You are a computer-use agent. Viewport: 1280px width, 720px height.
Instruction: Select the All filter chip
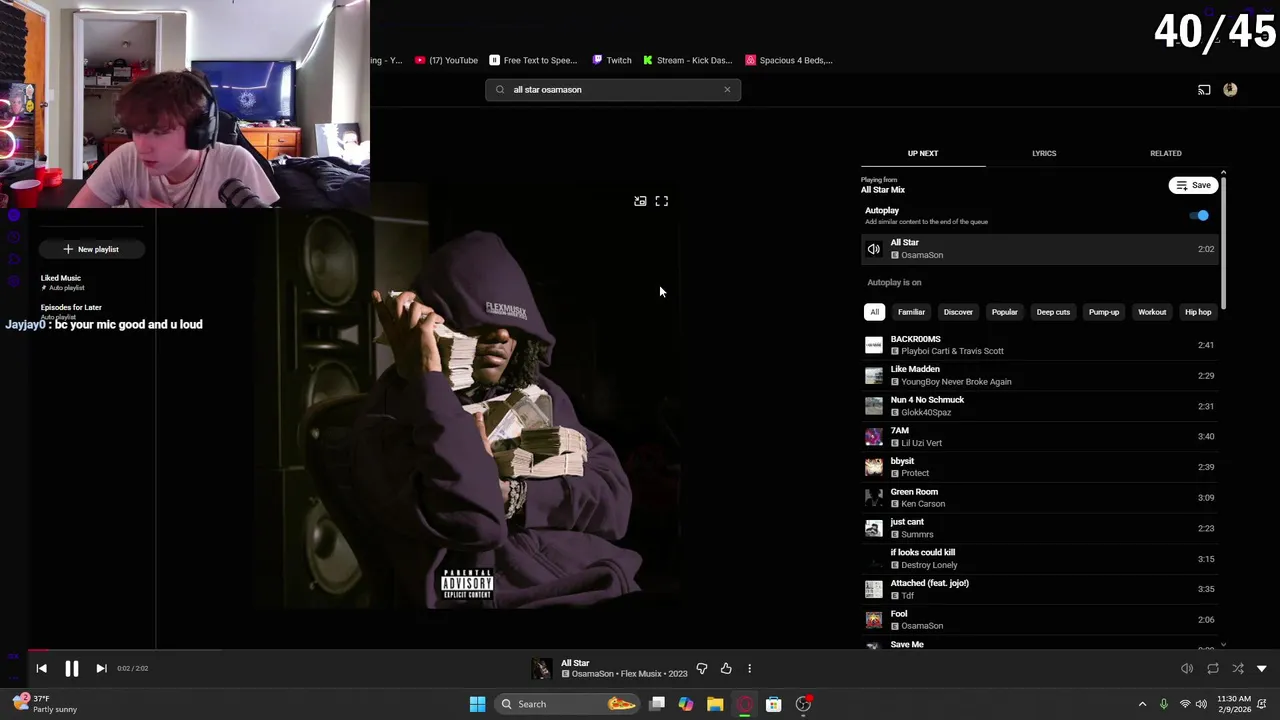[x=874, y=312]
